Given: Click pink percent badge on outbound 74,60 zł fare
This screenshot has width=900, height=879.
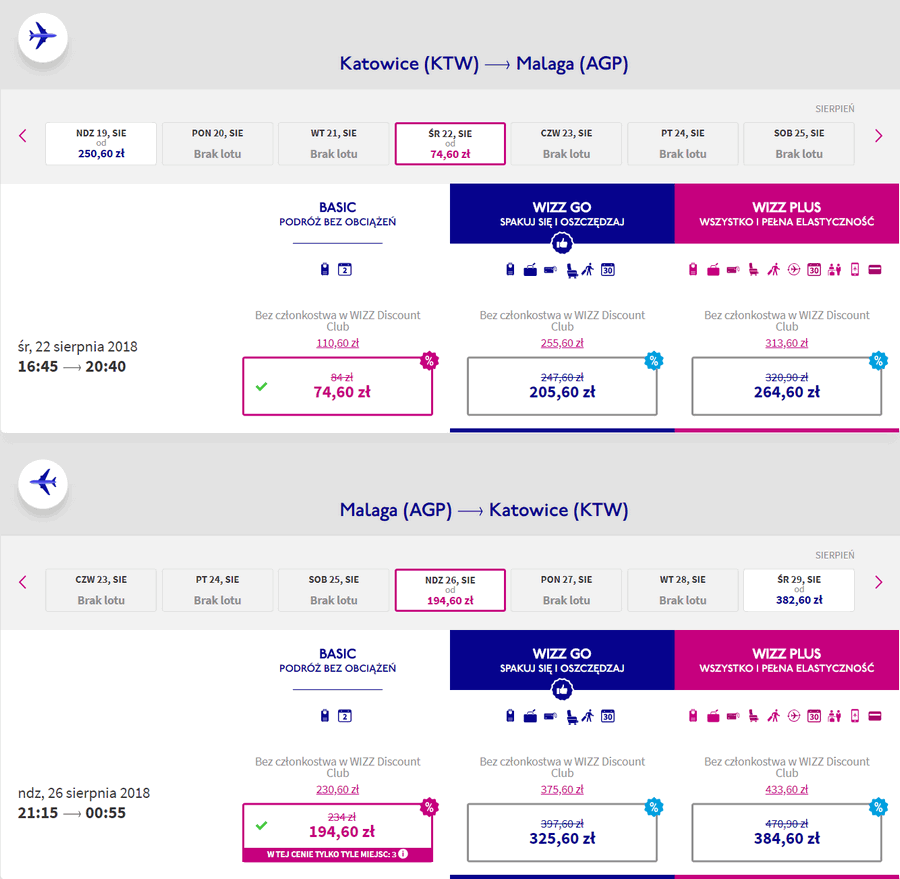Looking at the screenshot, I should (x=429, y=361).
